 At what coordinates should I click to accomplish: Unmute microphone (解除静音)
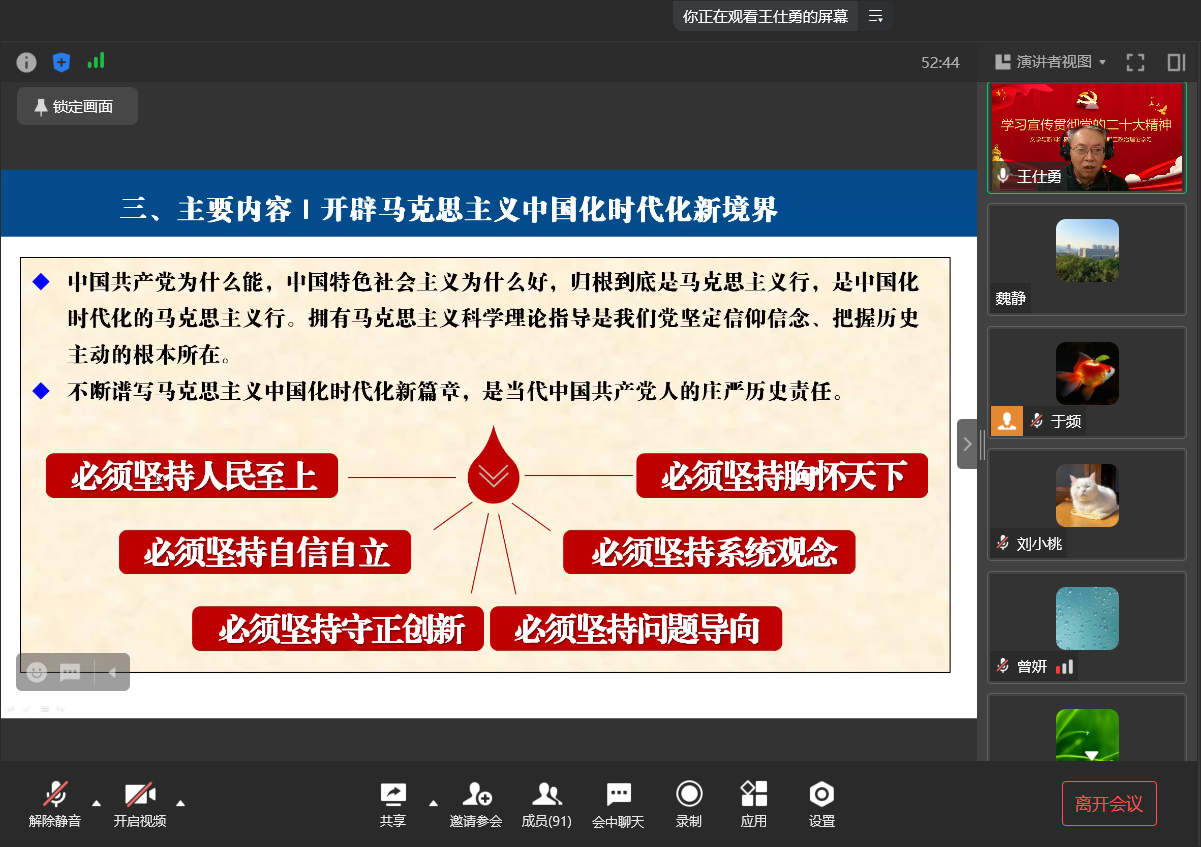tap(55, 805)
